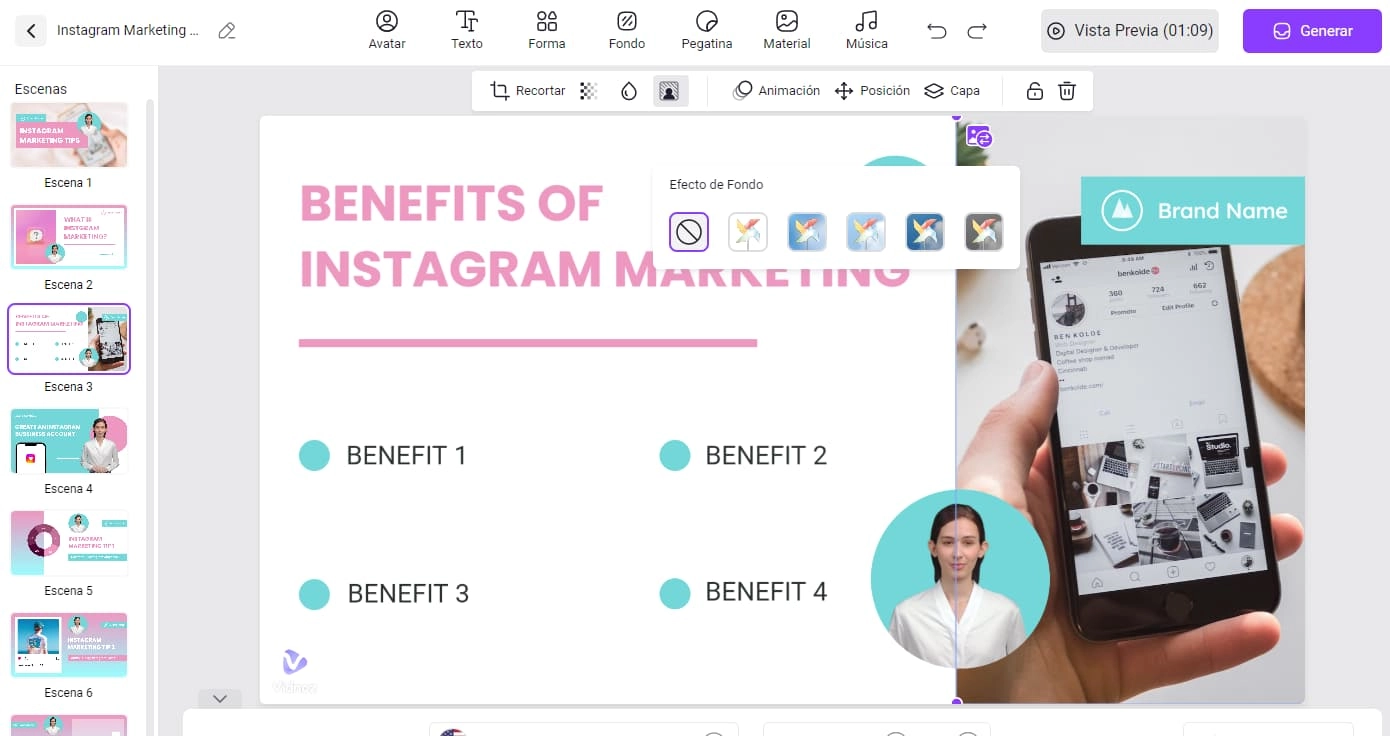This screenshot has width=1390, height=736.
Task: Open the Capa layer options
Action: pyautogui.click(x=952, y=91)
